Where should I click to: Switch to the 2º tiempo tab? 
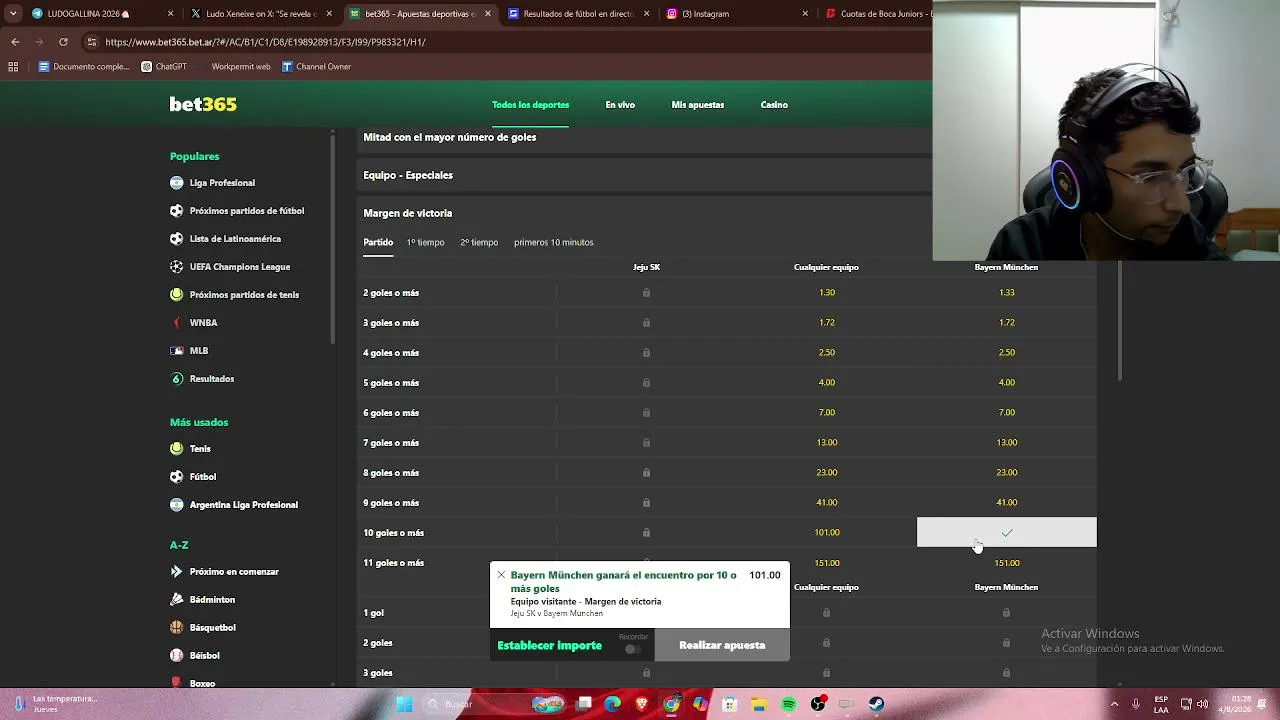tap(479, 243)
